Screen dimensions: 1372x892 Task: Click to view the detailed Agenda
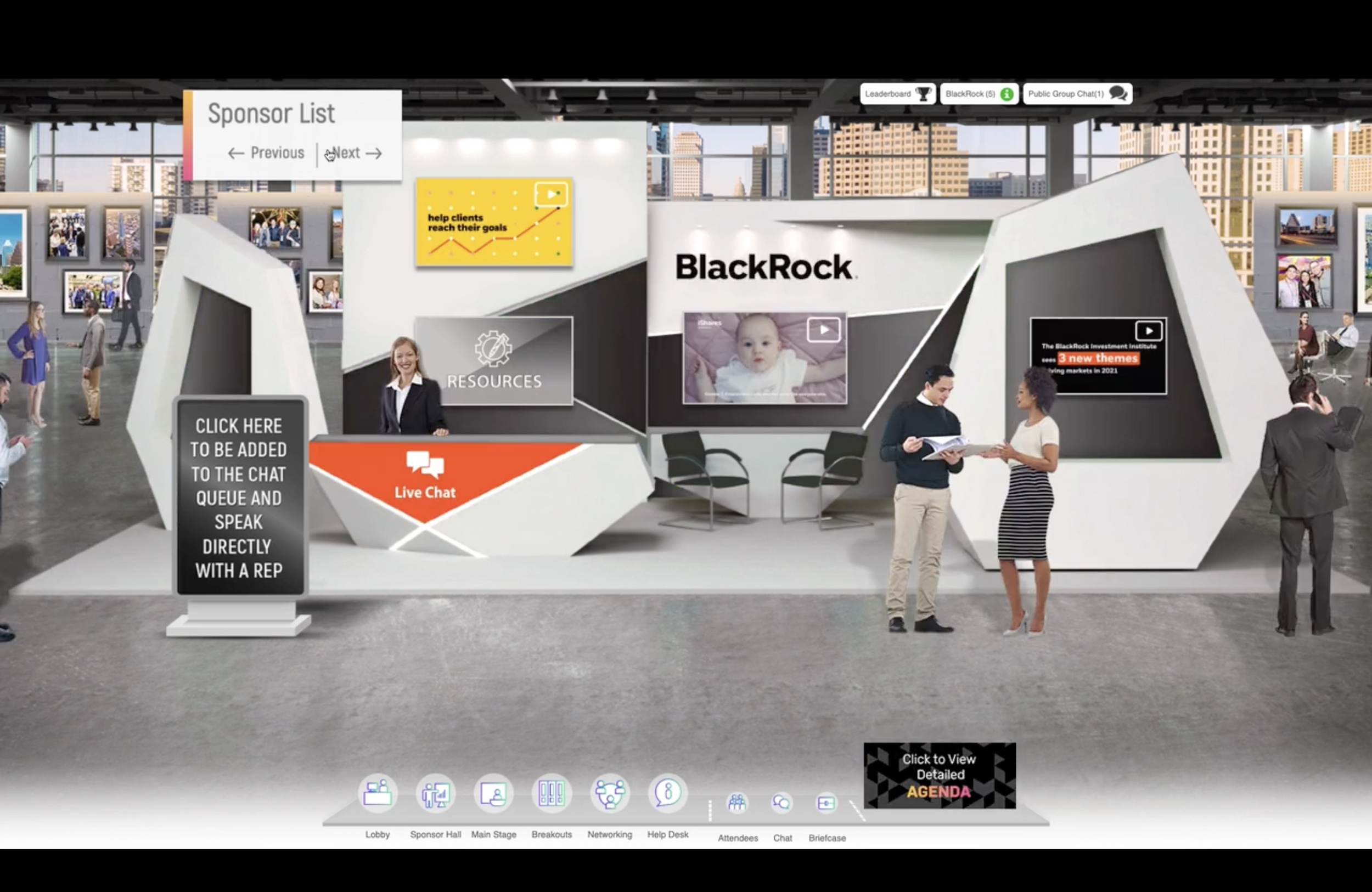[x=938, y=775]
